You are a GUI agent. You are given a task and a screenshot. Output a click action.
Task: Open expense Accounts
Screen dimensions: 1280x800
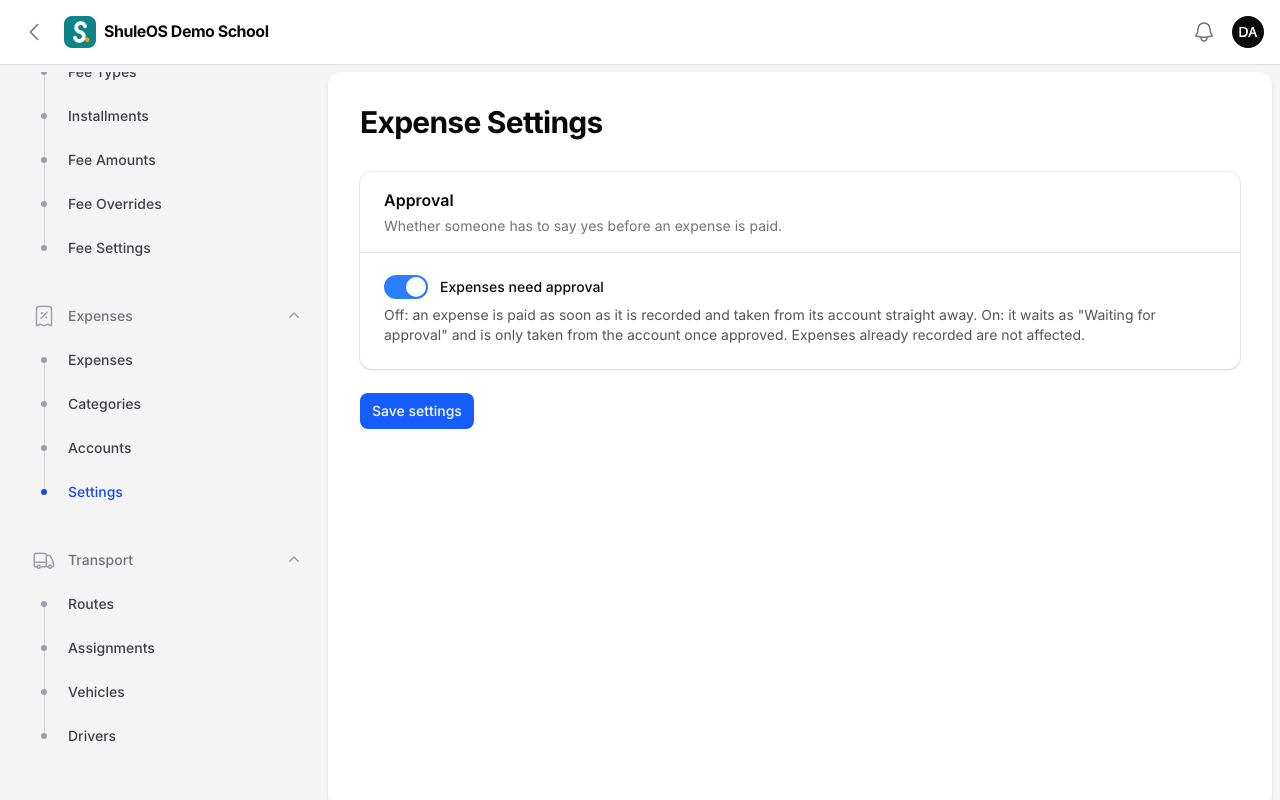(x=100, y=448)
